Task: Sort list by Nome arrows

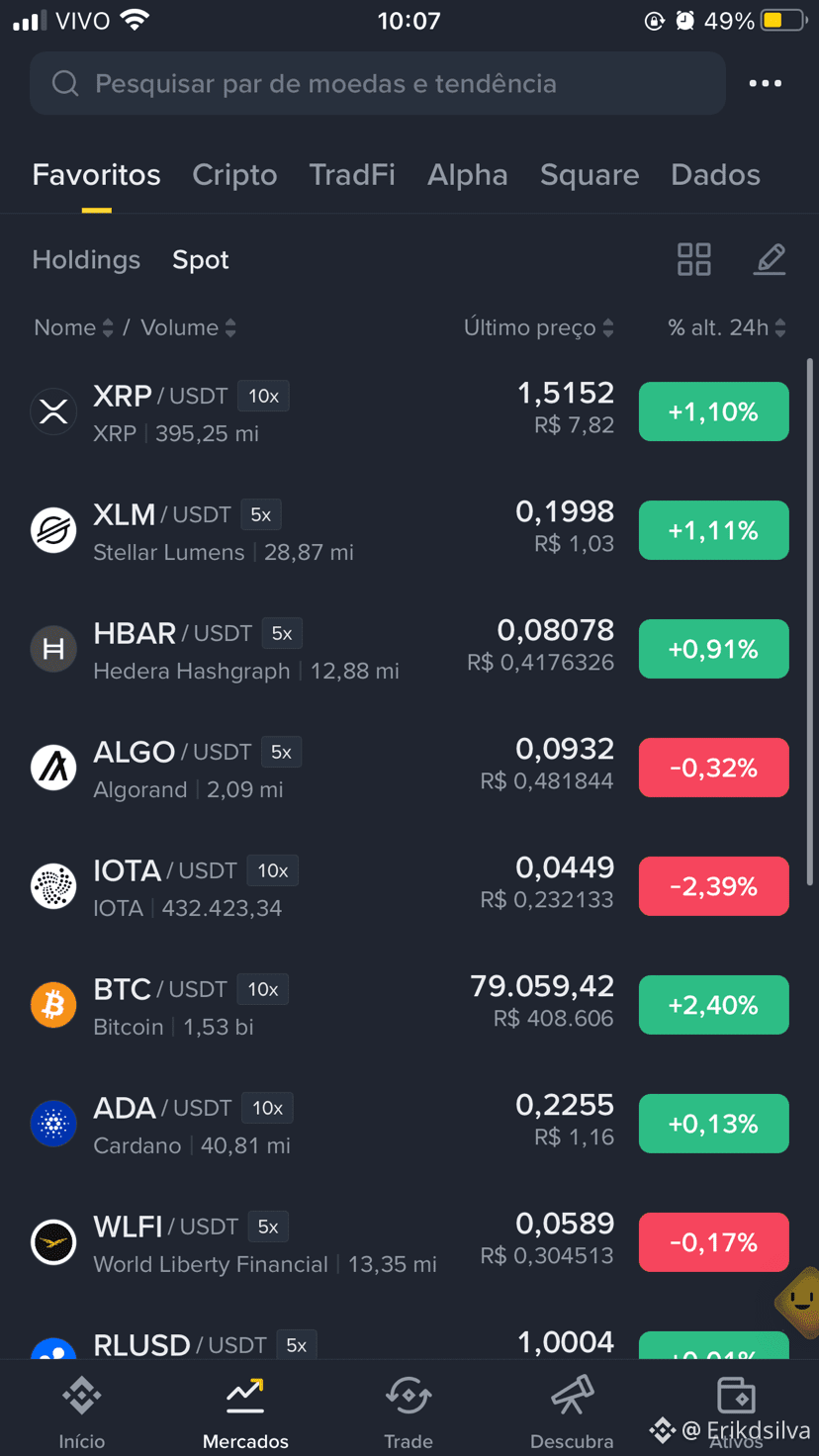Action: pos(108,328)
